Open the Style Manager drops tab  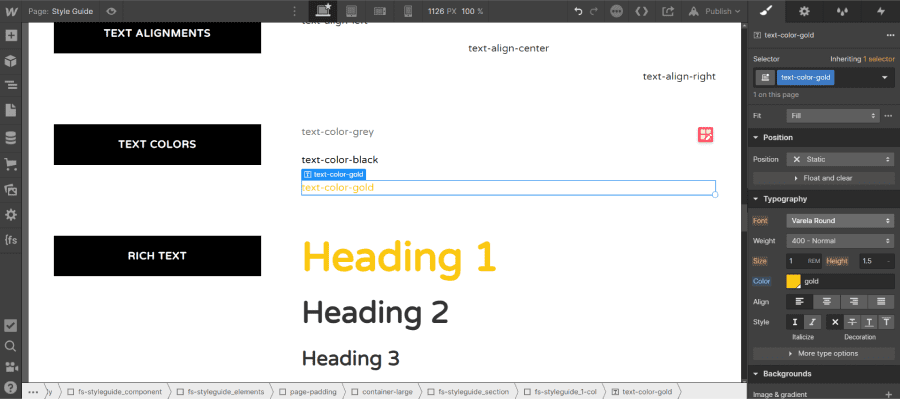843,11
